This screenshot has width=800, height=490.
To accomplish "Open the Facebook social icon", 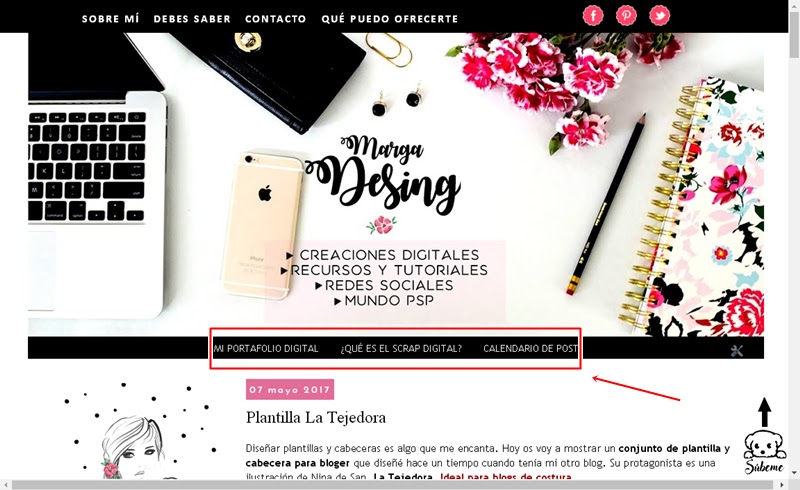I will (593, 15).
